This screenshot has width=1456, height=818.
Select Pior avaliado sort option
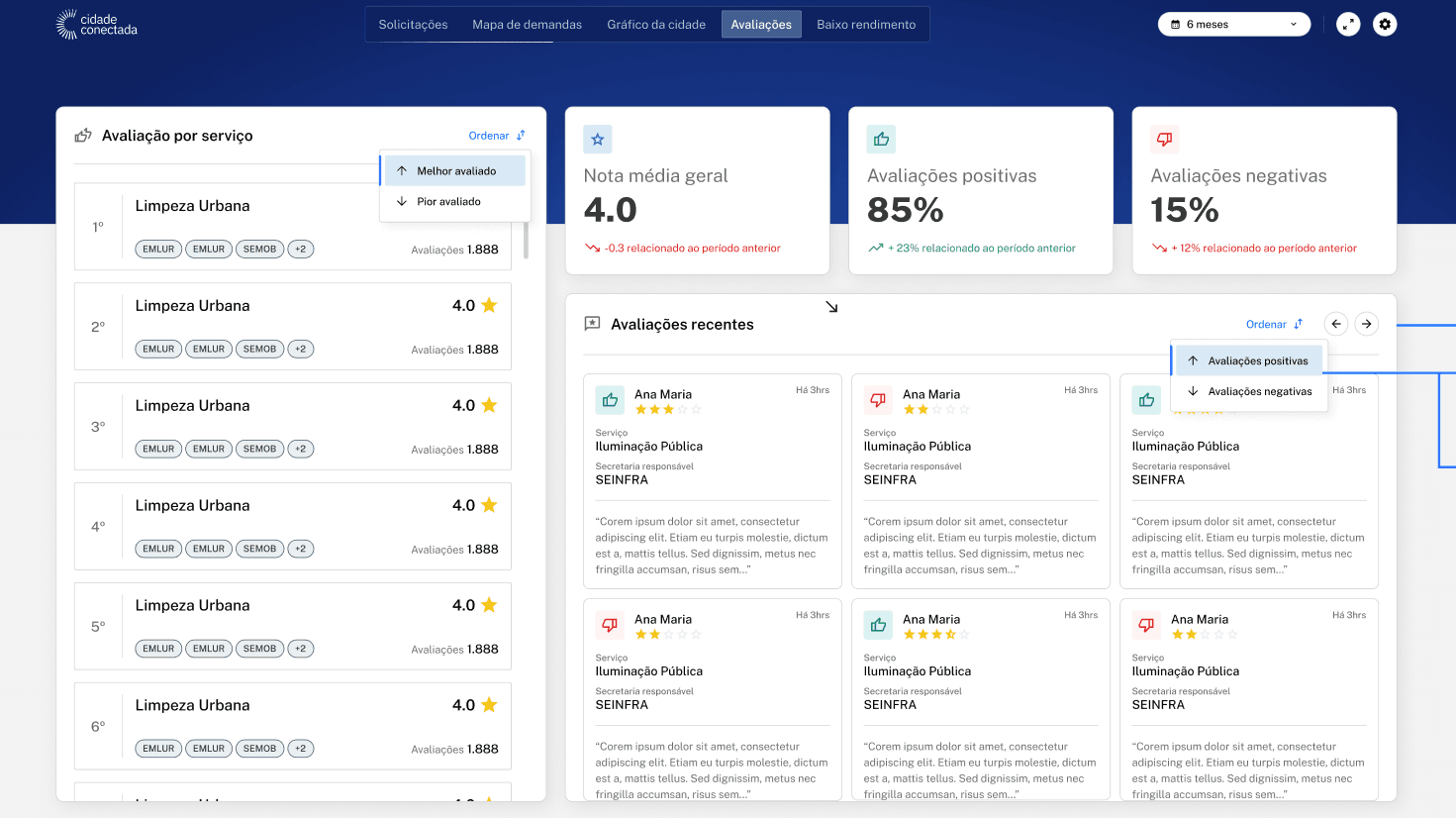[x=454, y=201]
